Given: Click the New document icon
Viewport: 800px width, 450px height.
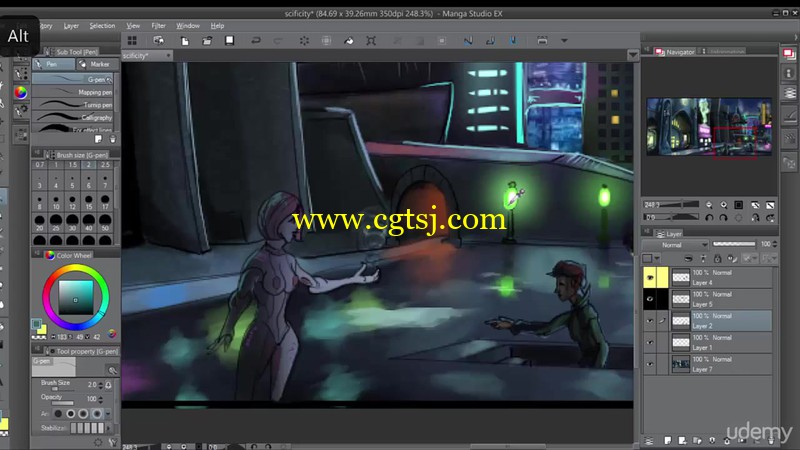Looking at the screenshot, I should 185,40.
